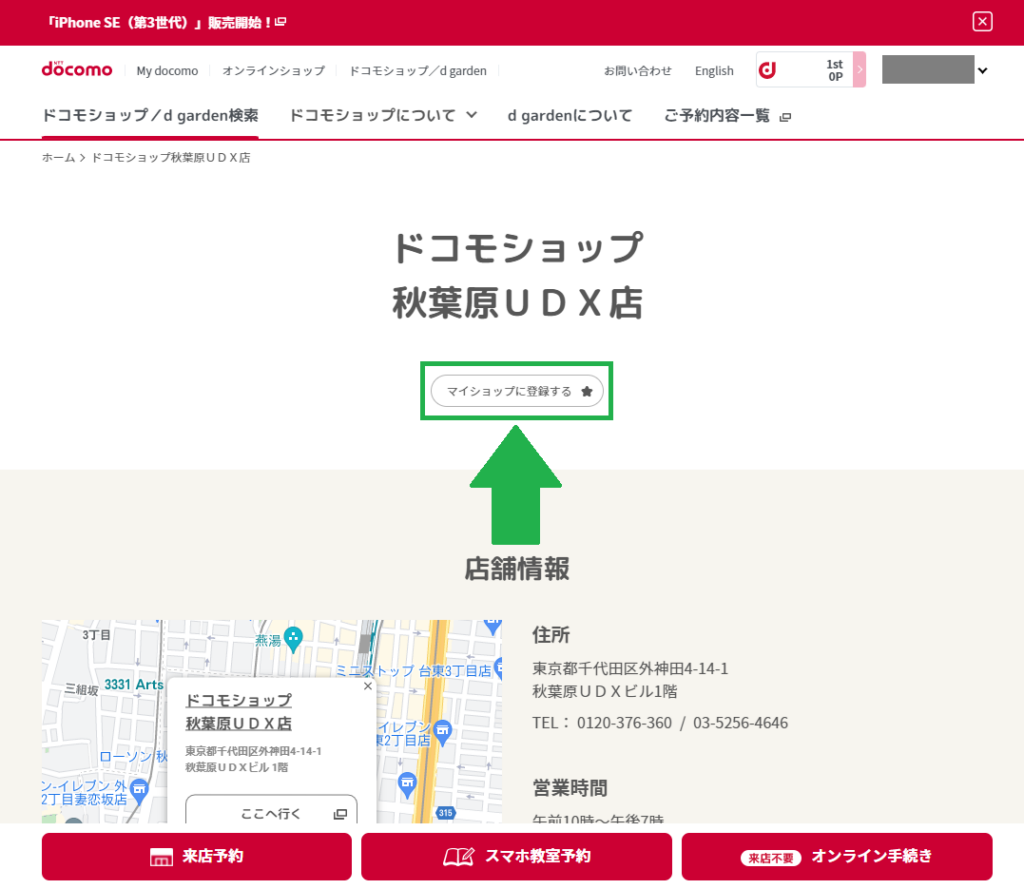Click オンライン手続き button
Image resolution: width=1024 pixels, height=889 pixels.
[x=837, y=856]
